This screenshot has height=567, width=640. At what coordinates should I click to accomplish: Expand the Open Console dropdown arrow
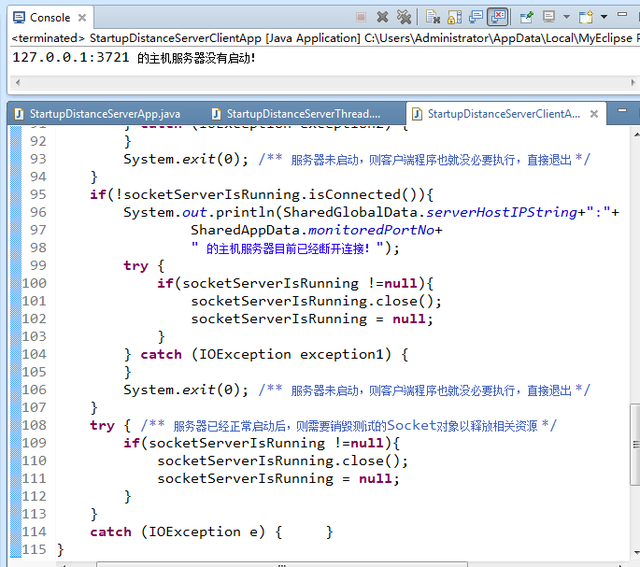pyautogui.click(x=604, y=17)
